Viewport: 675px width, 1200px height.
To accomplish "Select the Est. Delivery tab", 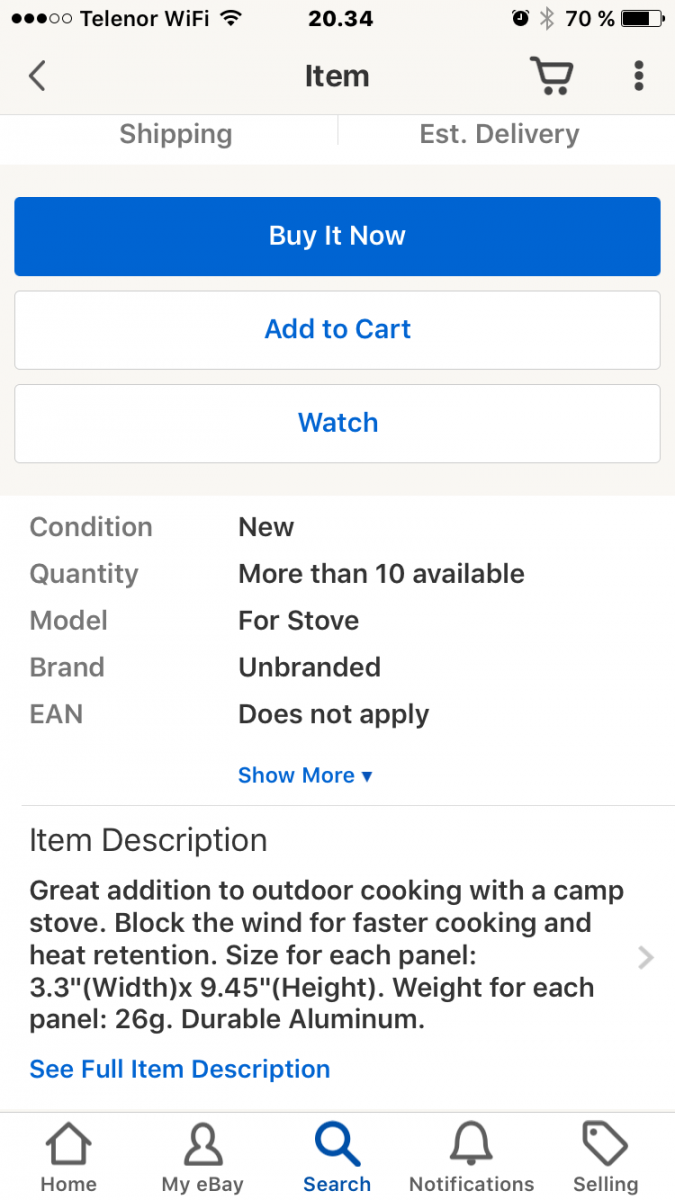I will 499,134.
